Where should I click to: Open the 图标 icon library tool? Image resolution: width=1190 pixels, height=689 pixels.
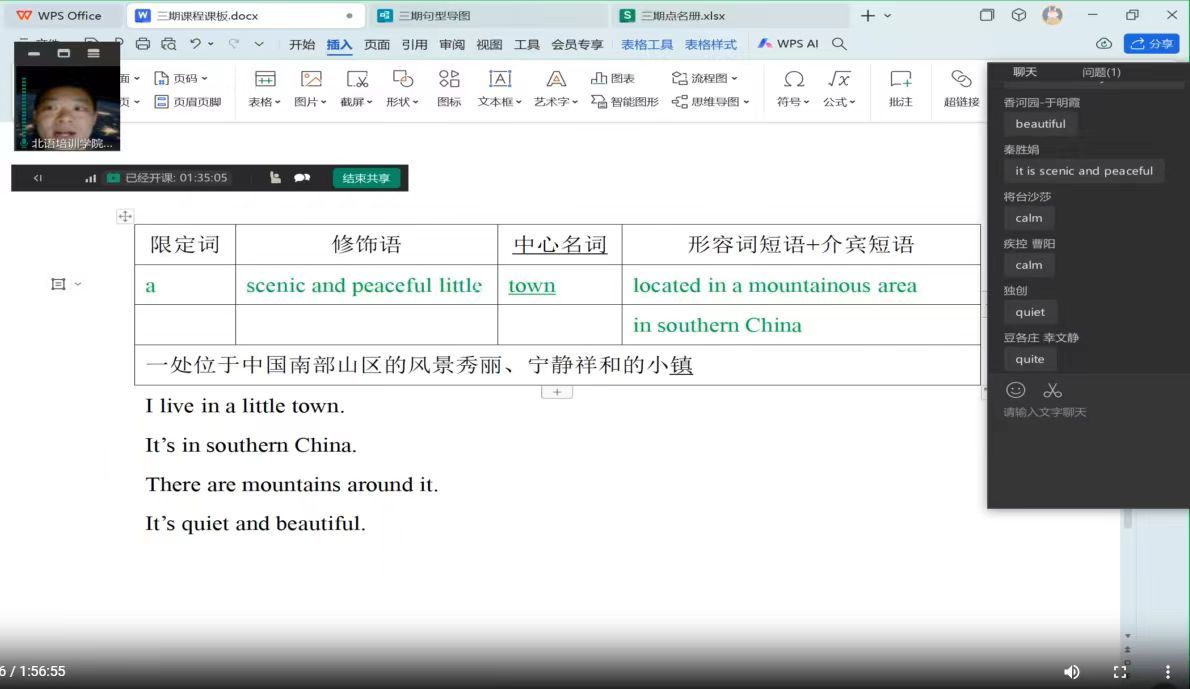449,88
